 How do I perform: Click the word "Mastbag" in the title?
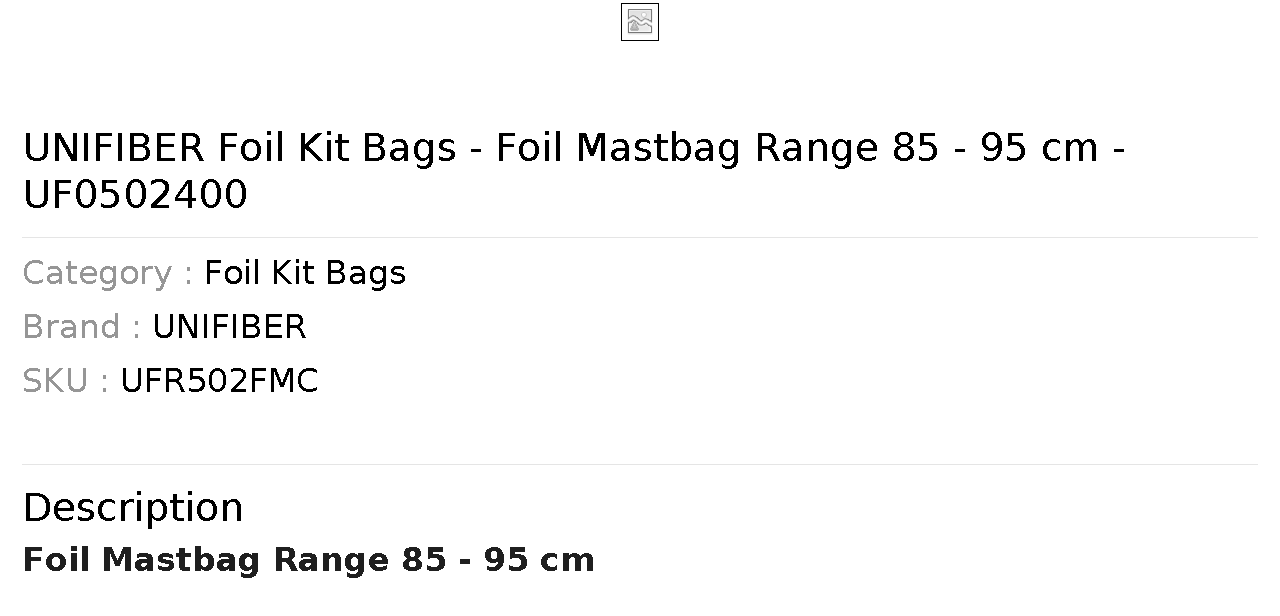[660, 148]
